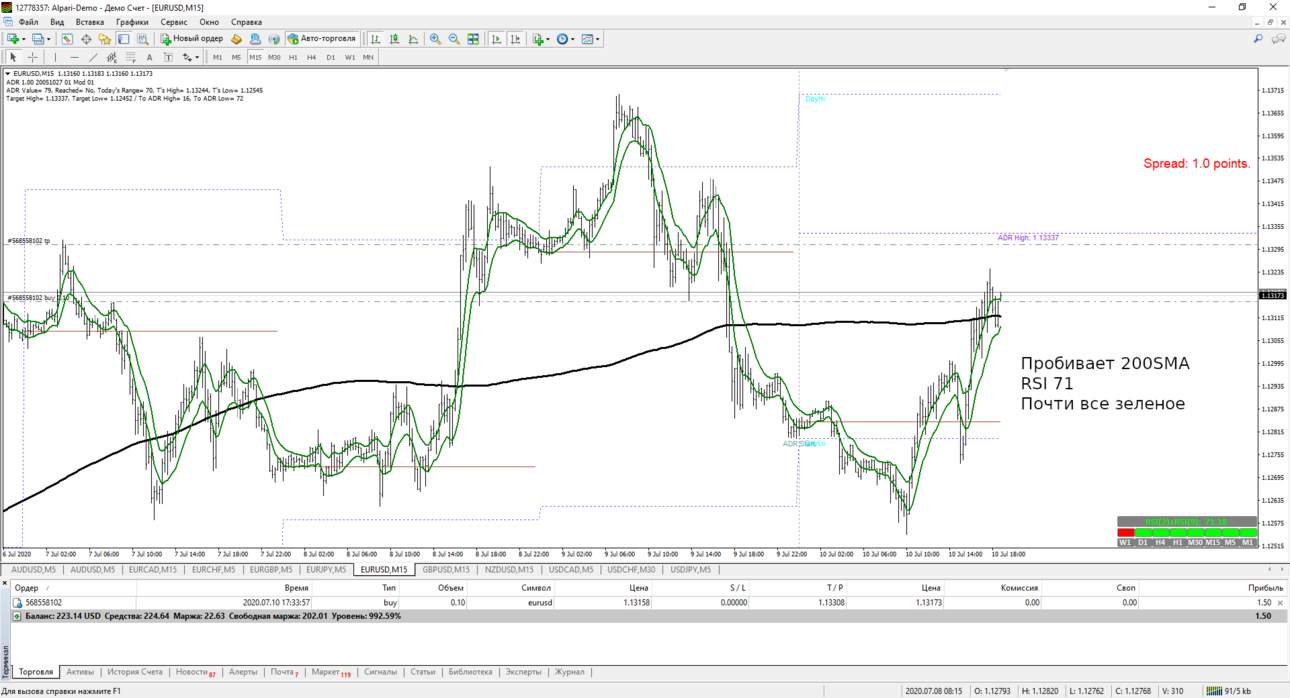Viewport: 1290px width, 698px height.
Task: Open a new chart window
Action: coord(13,39)
